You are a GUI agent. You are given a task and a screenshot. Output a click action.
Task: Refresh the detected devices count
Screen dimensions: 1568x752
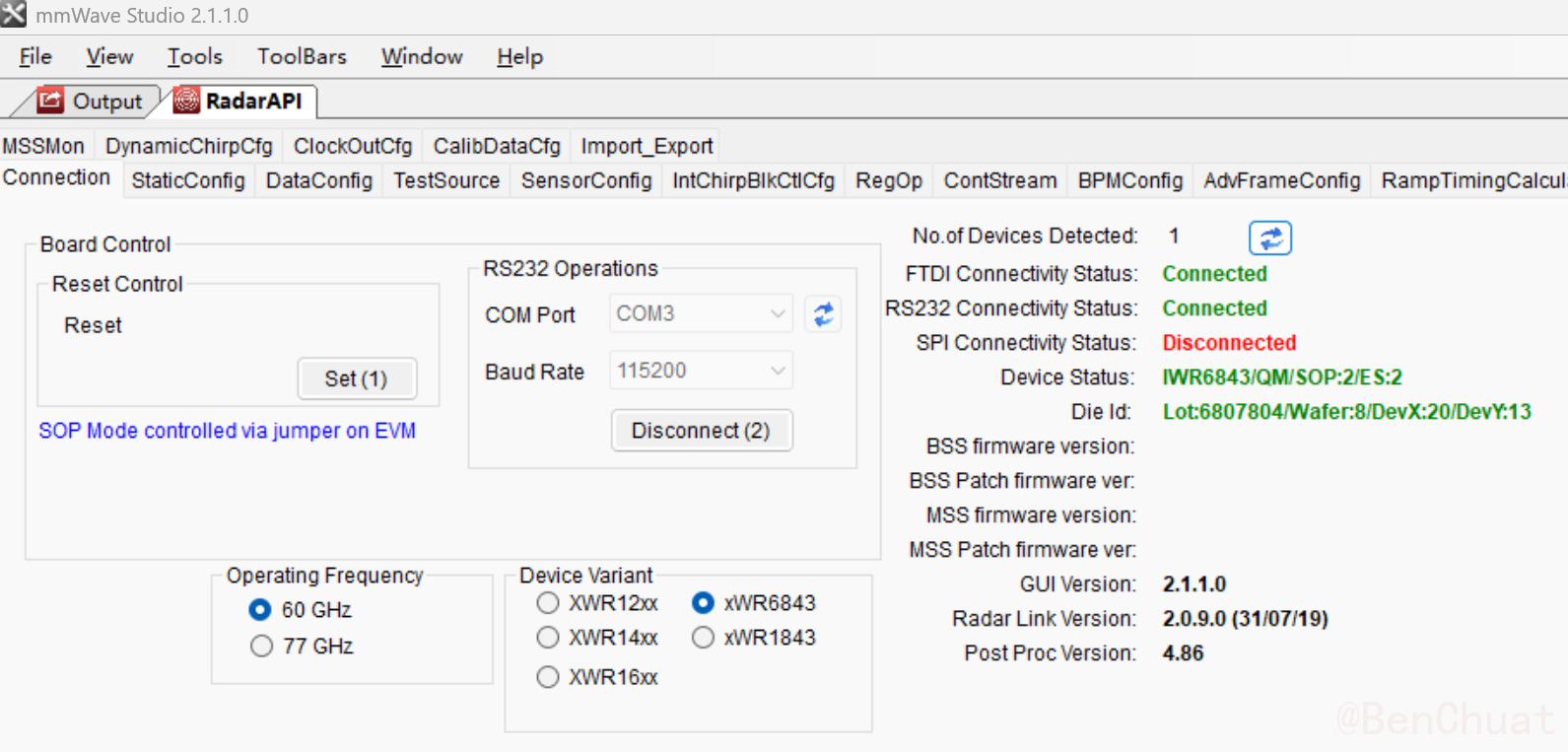click(x=1269, y=238)
